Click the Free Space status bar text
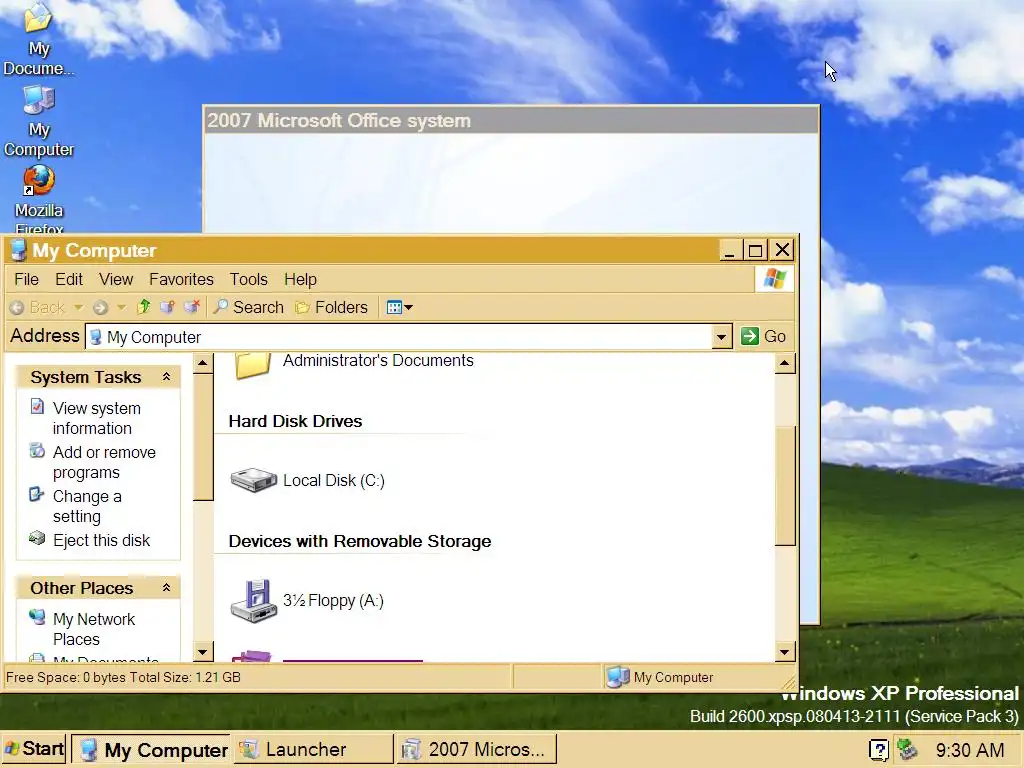1024x768 pixels. [x=123, y=677]
